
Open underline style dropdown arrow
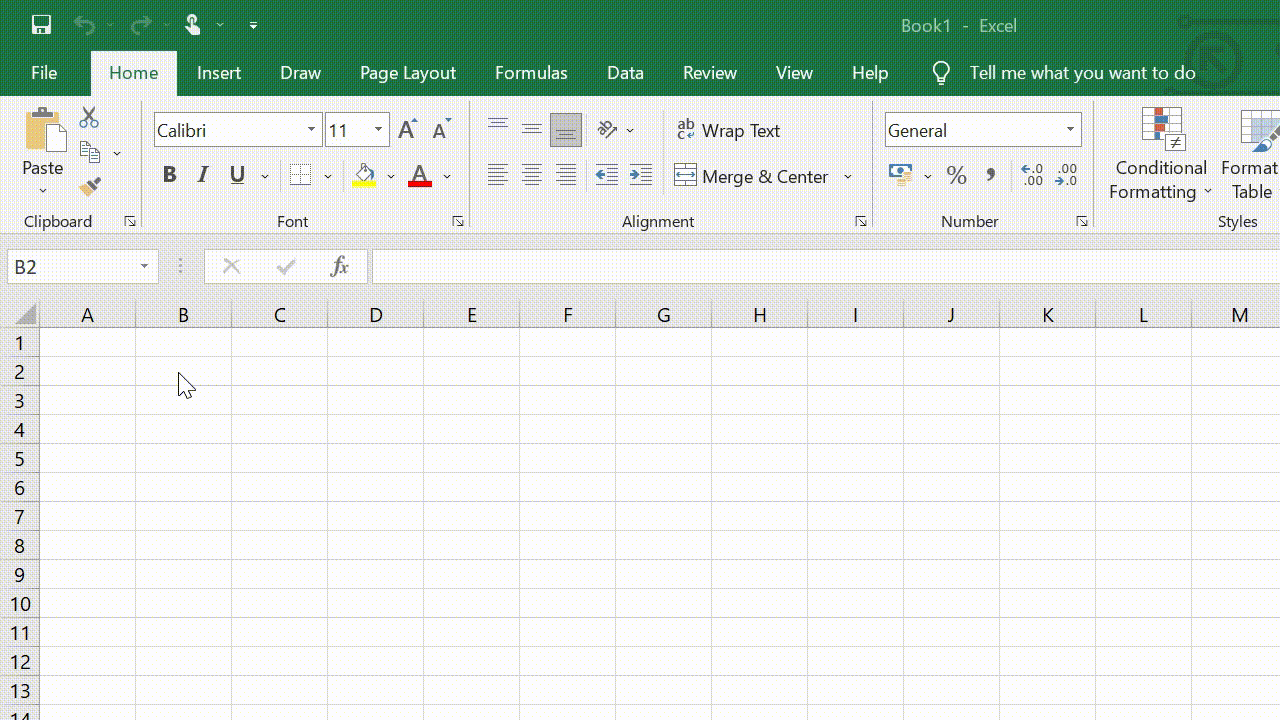pos(265,176)
